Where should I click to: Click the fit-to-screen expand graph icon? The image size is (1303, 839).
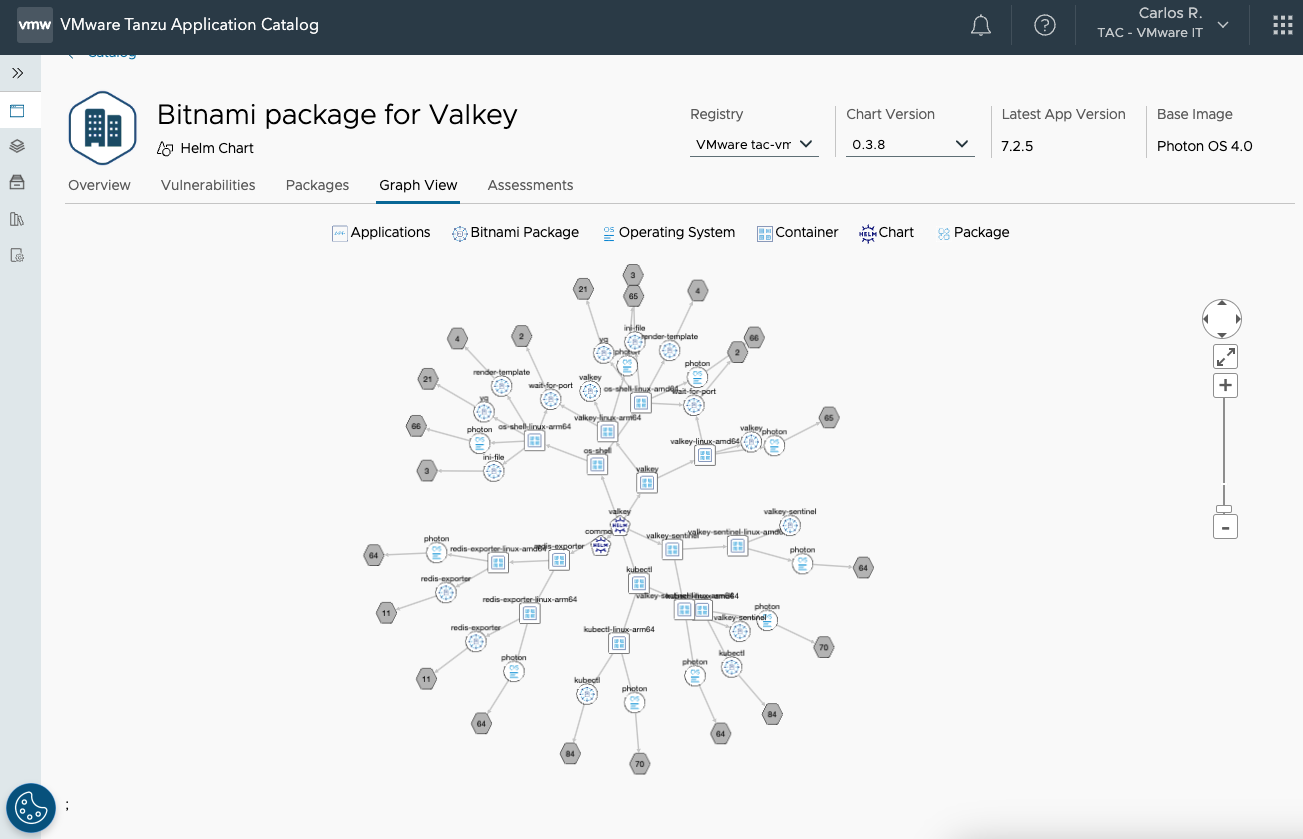1225,356
